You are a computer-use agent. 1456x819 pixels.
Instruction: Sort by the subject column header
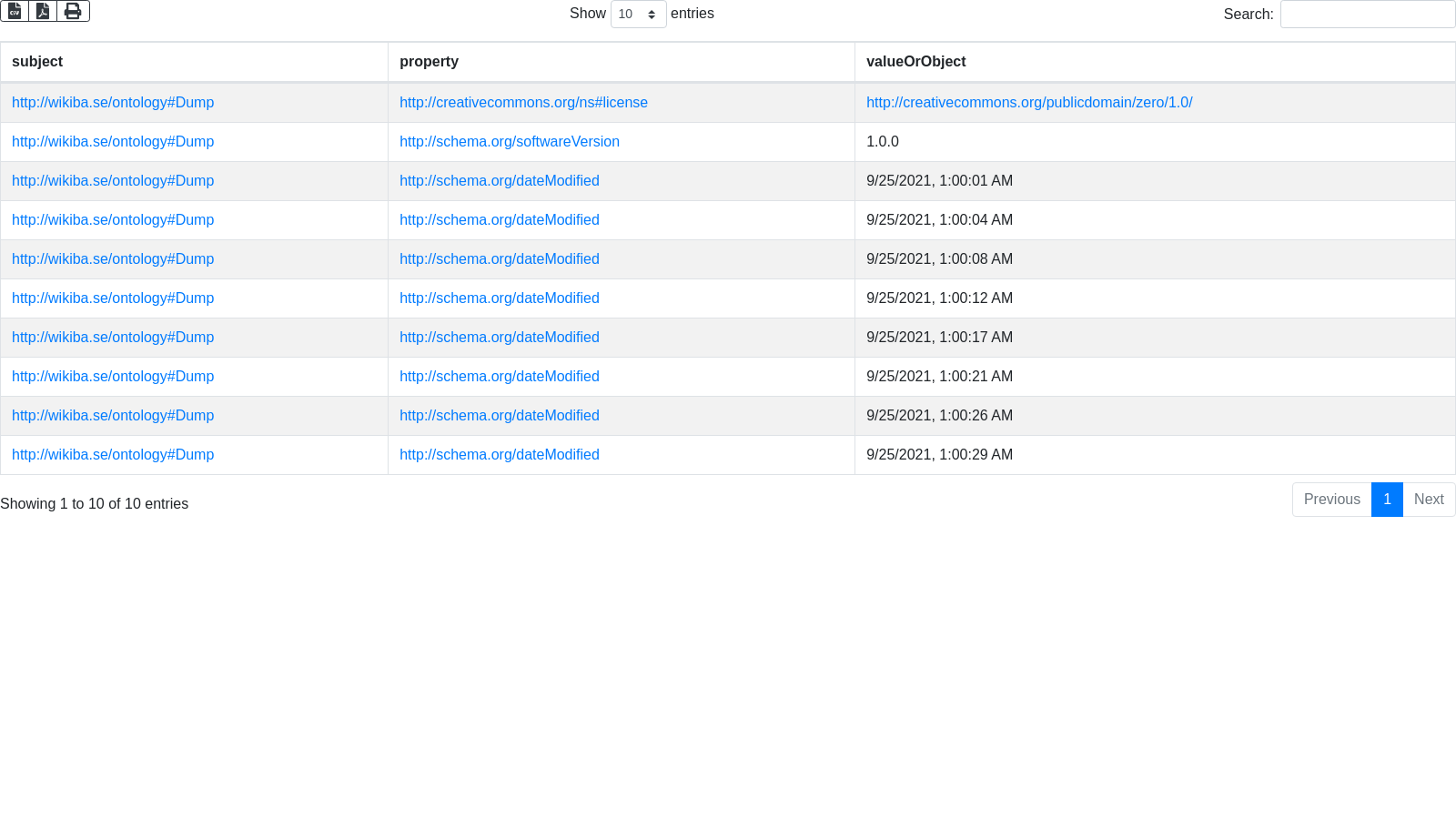tap(37, 62)
